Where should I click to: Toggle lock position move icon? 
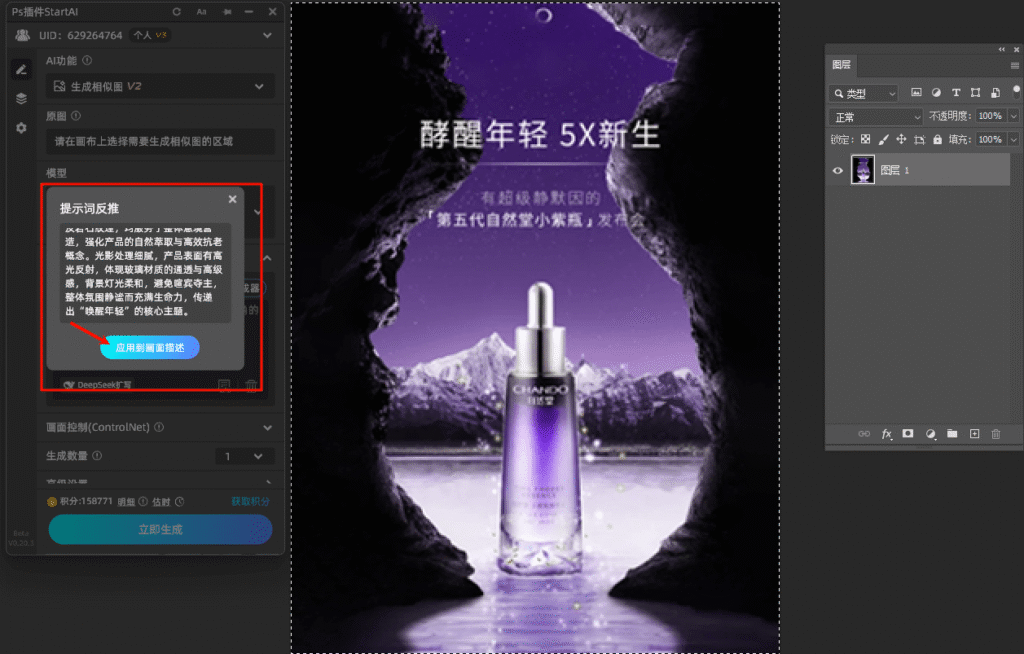pyautogui.click(x=901, y=139)
